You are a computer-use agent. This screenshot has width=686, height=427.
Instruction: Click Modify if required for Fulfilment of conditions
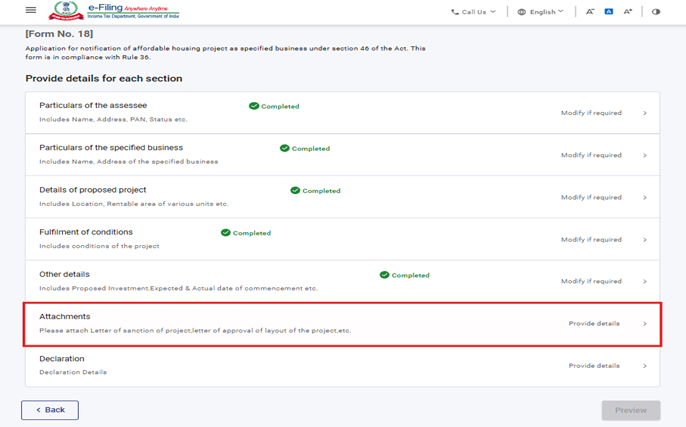591,240
